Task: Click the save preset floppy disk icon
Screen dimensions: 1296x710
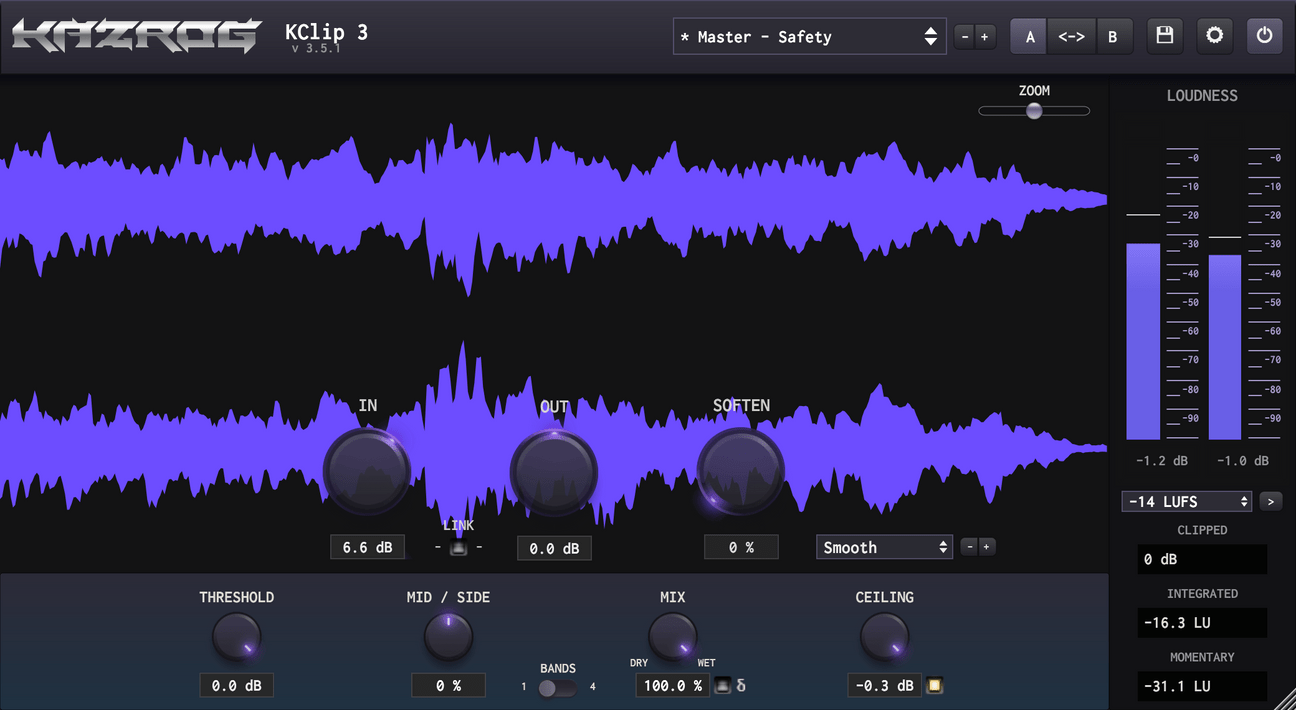Action: pyautogui.click(x=1164, y=37)
